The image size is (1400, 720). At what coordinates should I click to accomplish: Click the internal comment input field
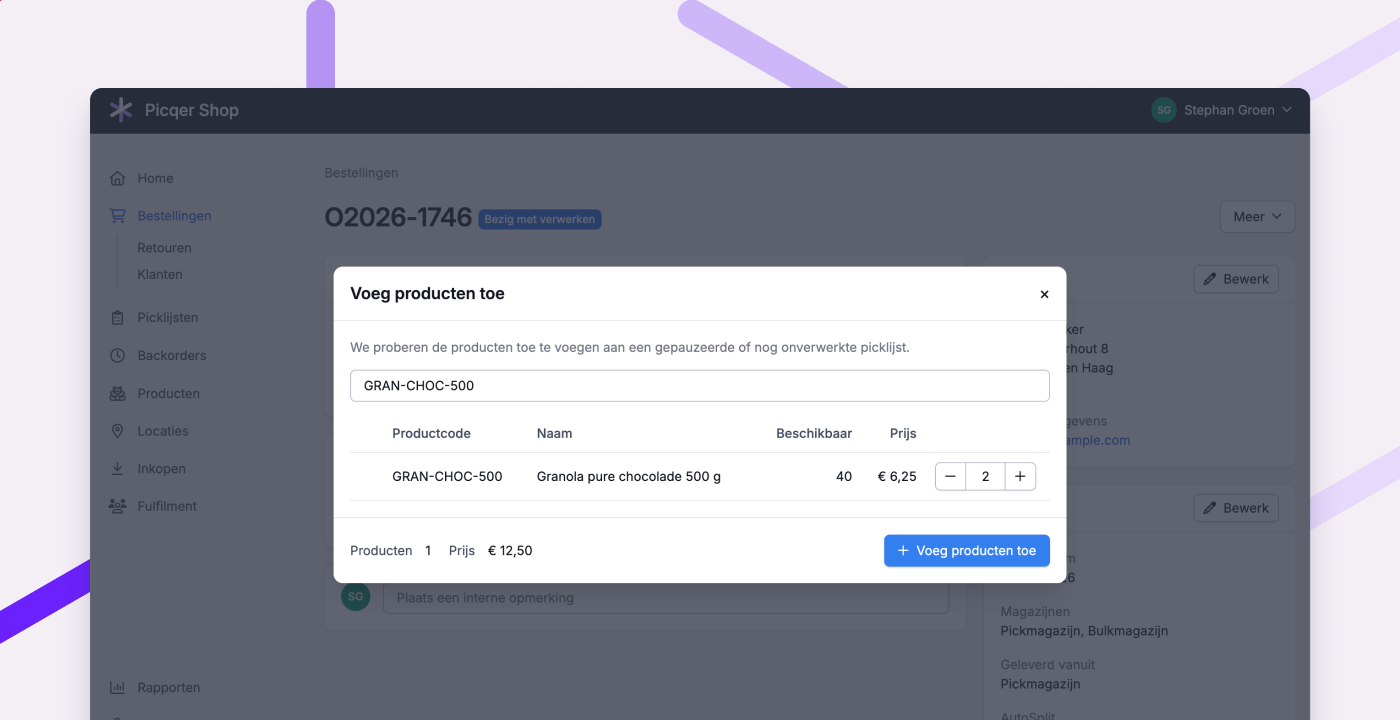click(666, 597)
